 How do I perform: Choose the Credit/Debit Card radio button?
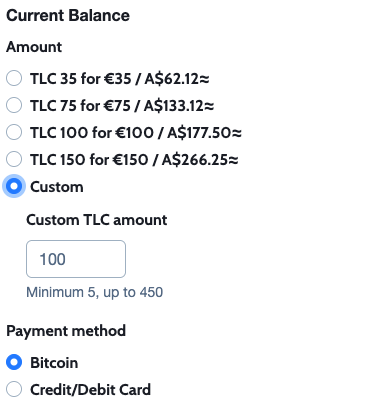point(14,389)
